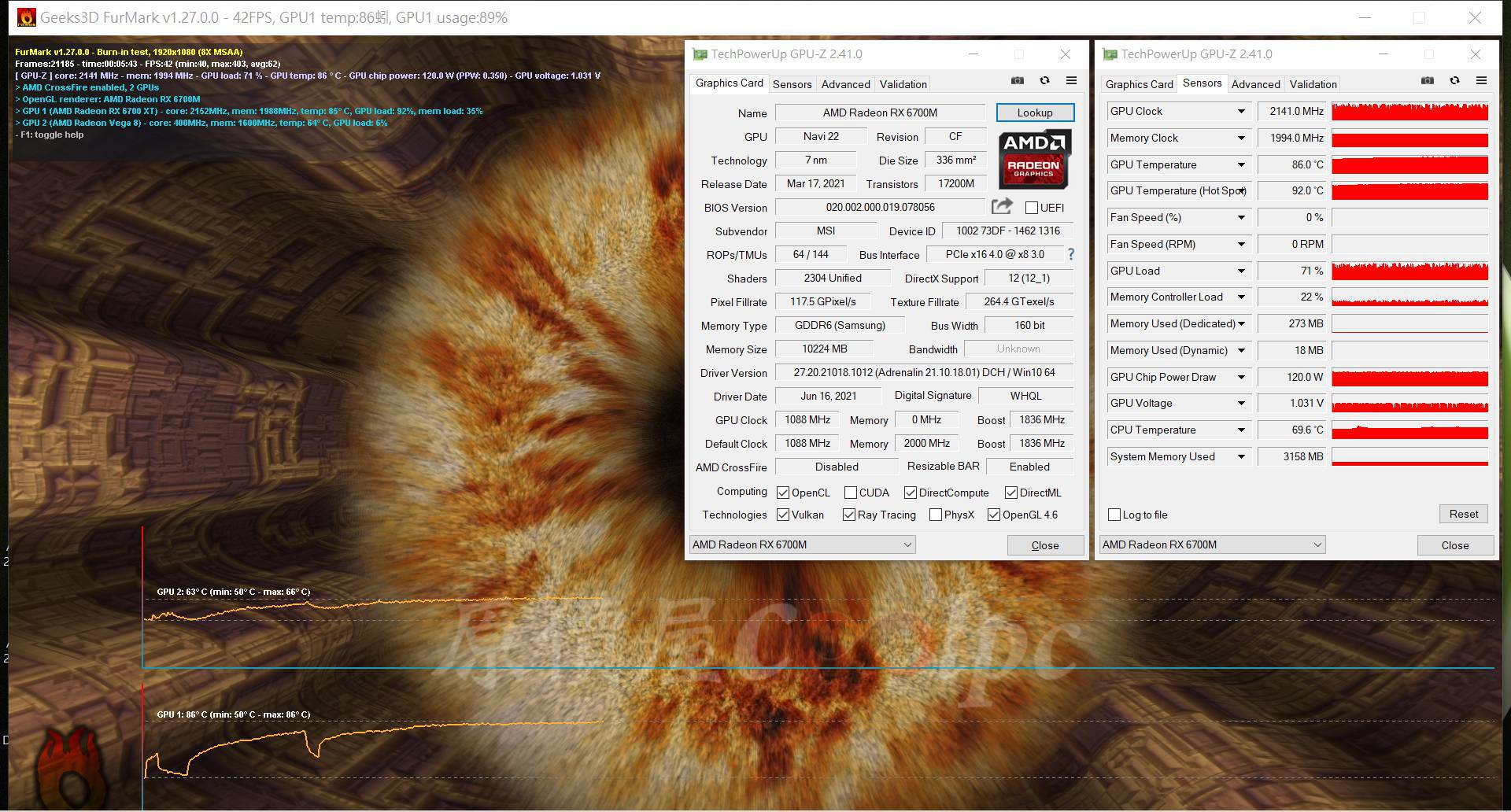
Task: Click the screenshot camera icon in the Graphics Card window
Action: tap(1018, 80)
